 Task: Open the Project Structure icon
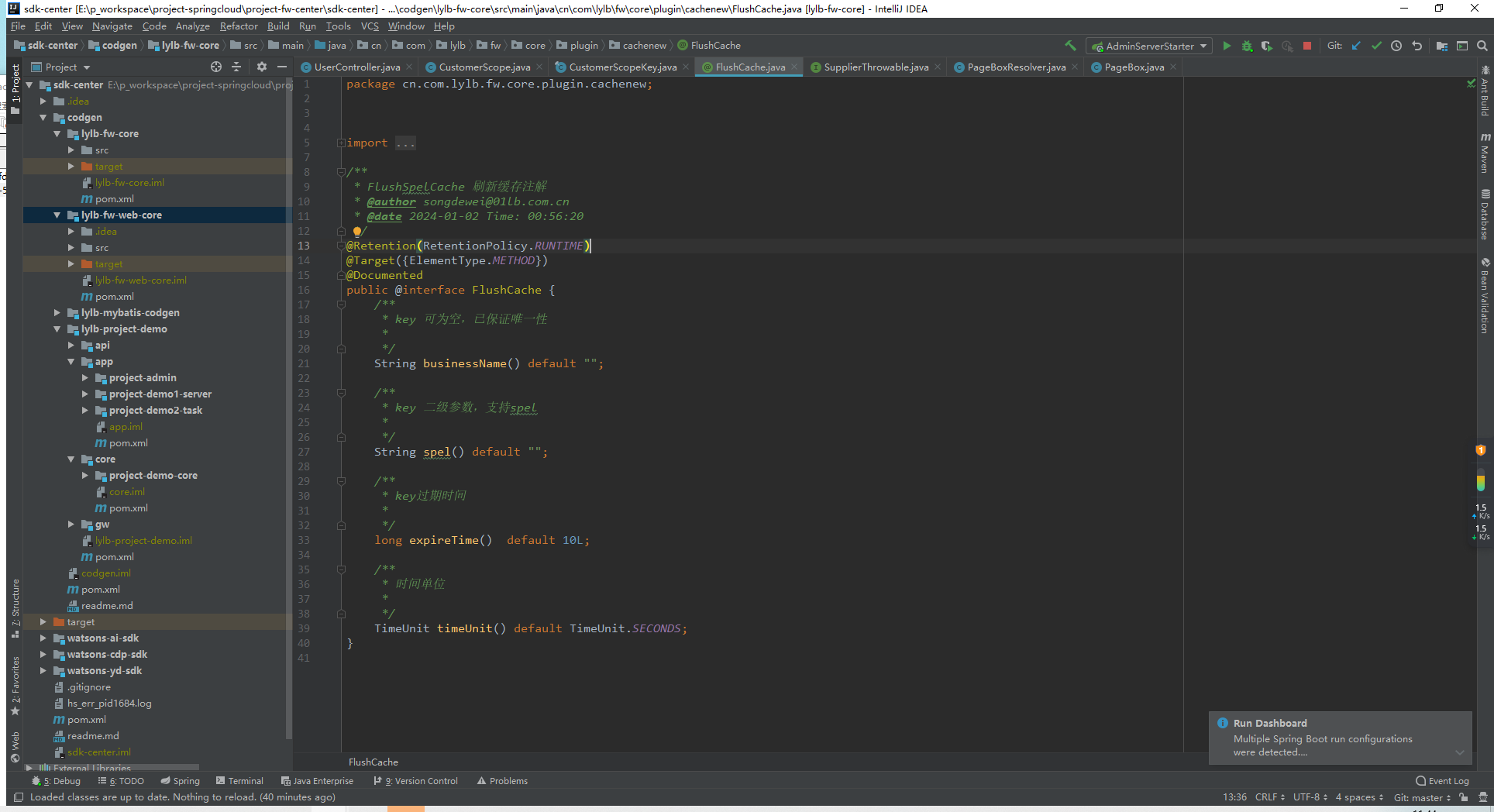pos(1441,46)
